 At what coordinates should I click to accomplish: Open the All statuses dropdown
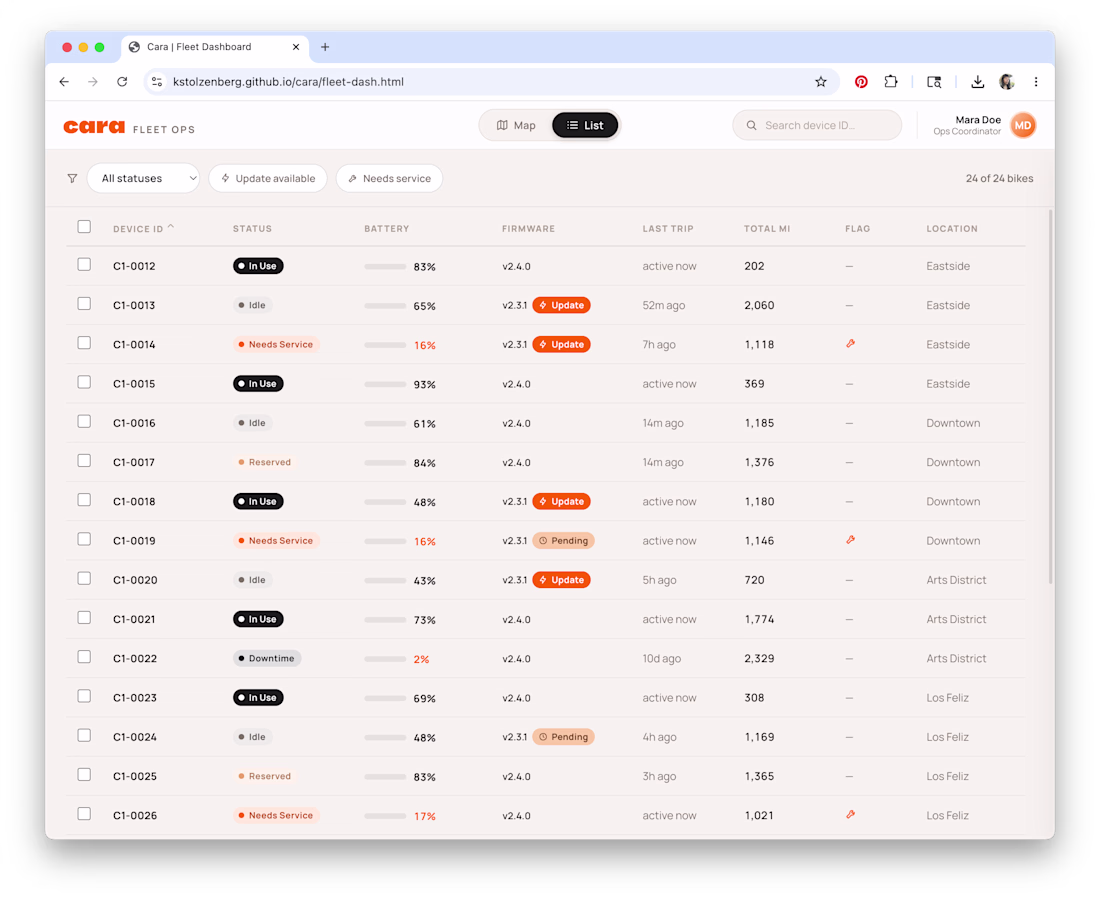[x=143, y=178]
